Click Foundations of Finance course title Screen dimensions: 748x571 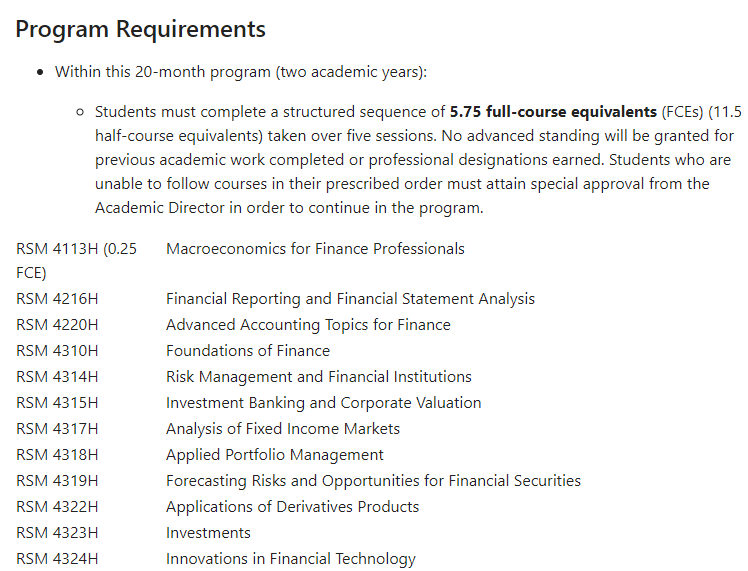[248, 351]
